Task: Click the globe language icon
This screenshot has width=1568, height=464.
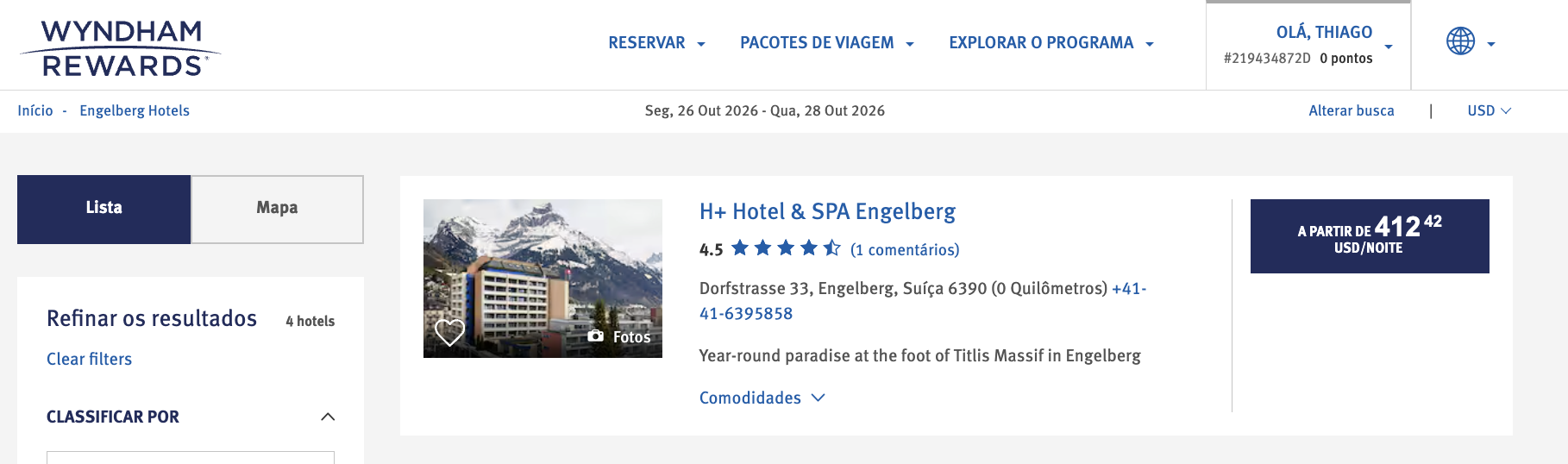Action: tap(1460, 41)
